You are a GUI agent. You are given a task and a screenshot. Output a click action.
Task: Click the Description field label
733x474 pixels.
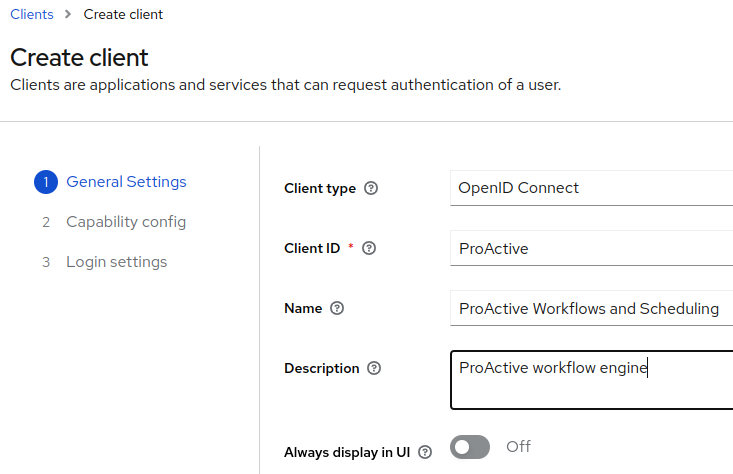(322, 368)
